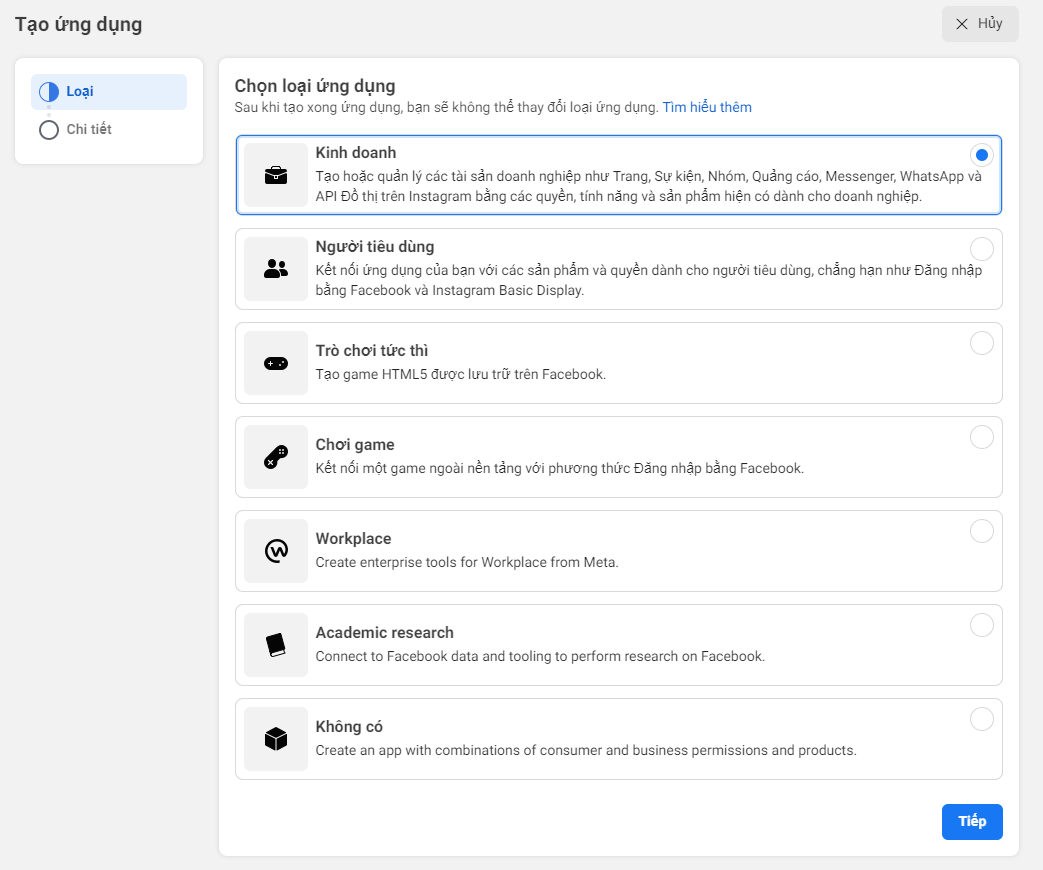Image resolution: width=1043 pixels, height=870 pixels.
Task: Select the Workplace radio button
Action: click(981, 531)
